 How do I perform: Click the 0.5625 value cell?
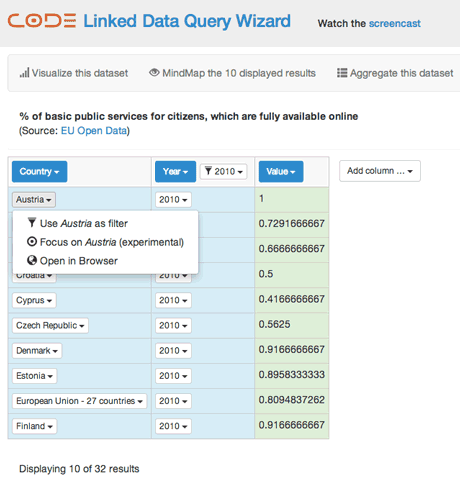point(292,325)
